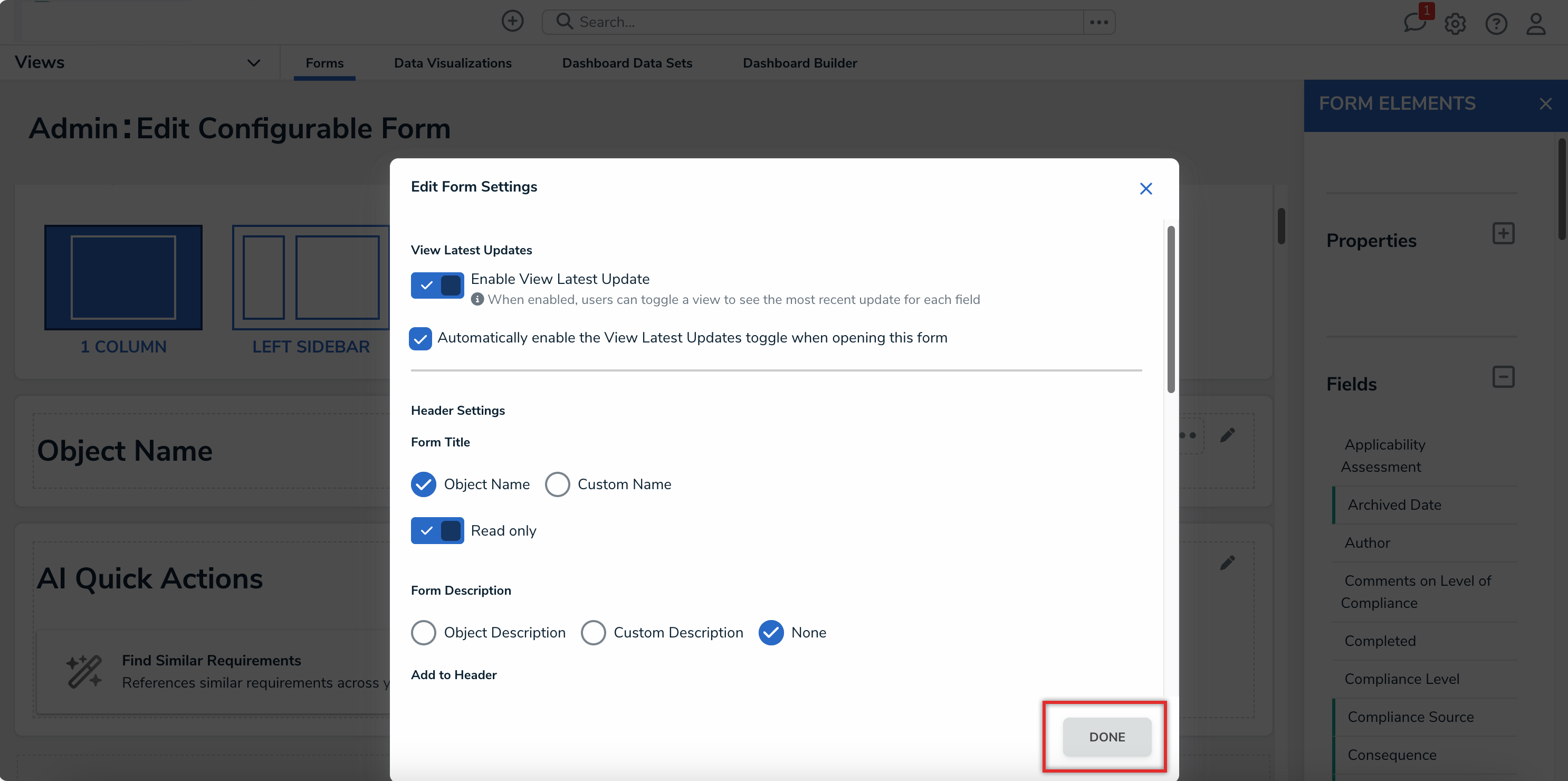Click the plus circle add icon

point(512,21)
